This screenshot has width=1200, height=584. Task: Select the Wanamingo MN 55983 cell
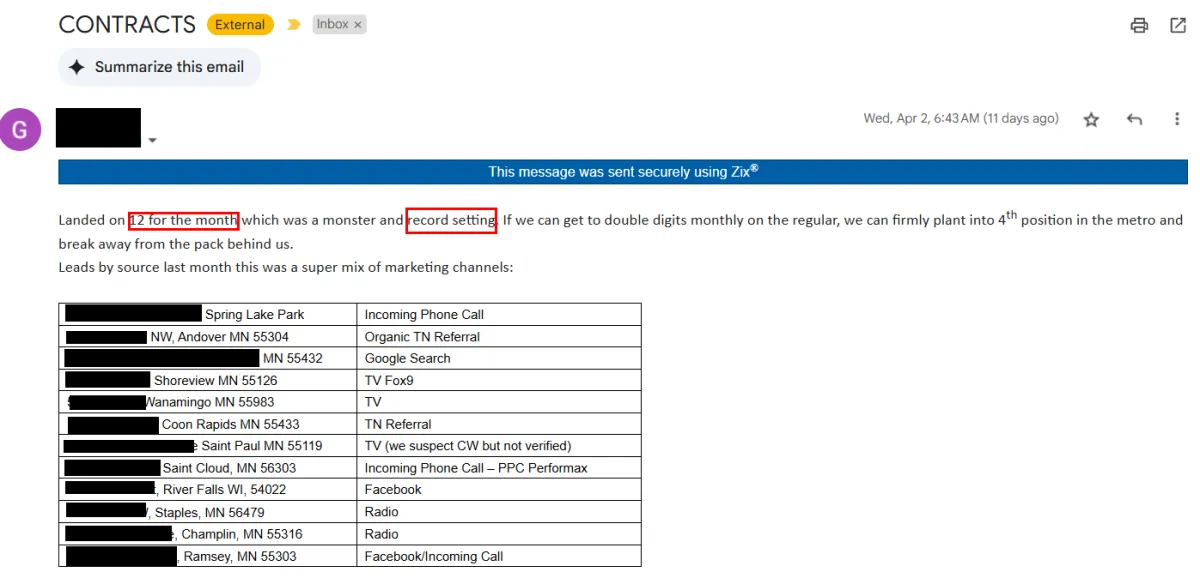(208, 402)
